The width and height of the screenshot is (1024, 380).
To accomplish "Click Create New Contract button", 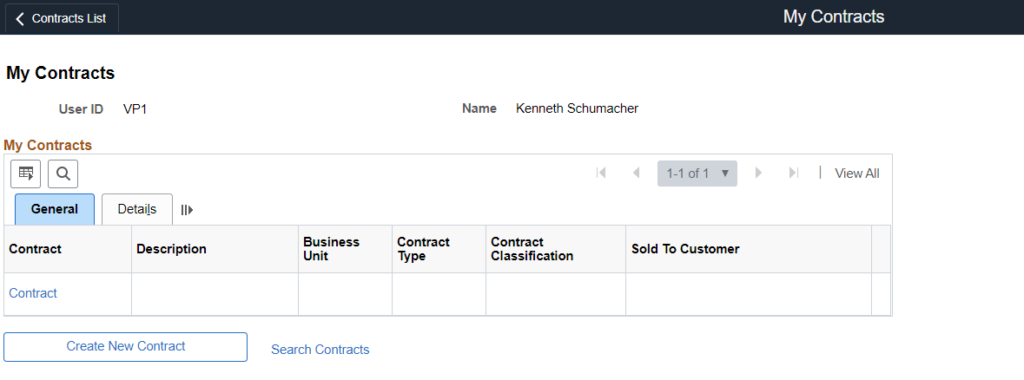I will coord(125,347).
